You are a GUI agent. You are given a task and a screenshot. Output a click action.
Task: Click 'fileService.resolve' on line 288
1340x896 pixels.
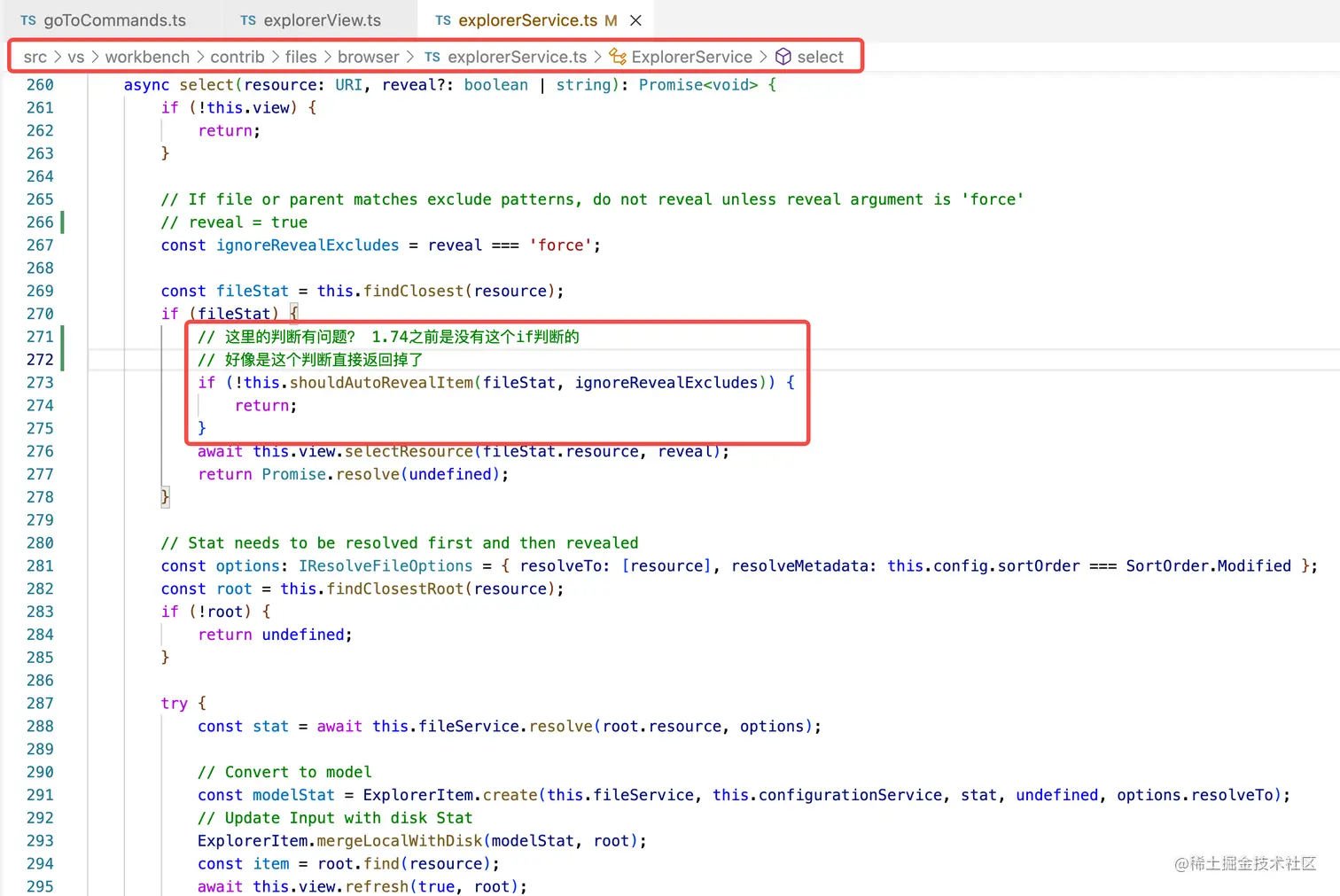pos(506,726)
